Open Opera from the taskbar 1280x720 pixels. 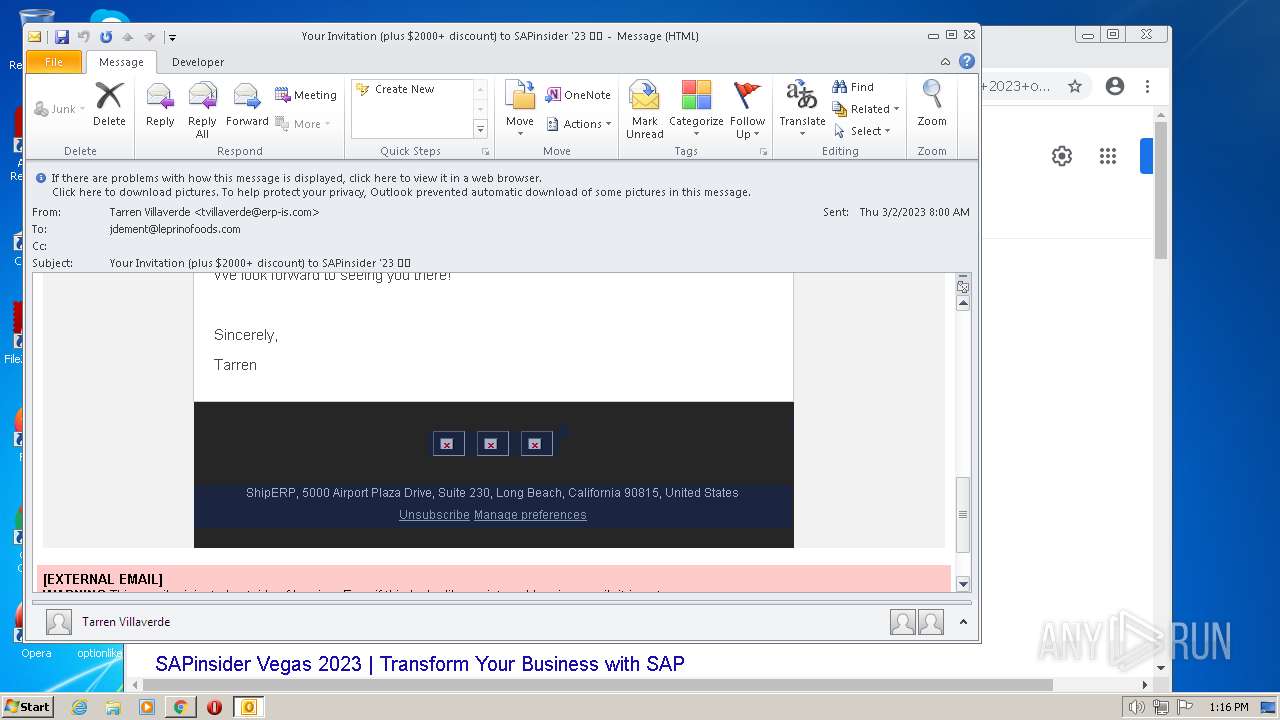tap(214, 707)
